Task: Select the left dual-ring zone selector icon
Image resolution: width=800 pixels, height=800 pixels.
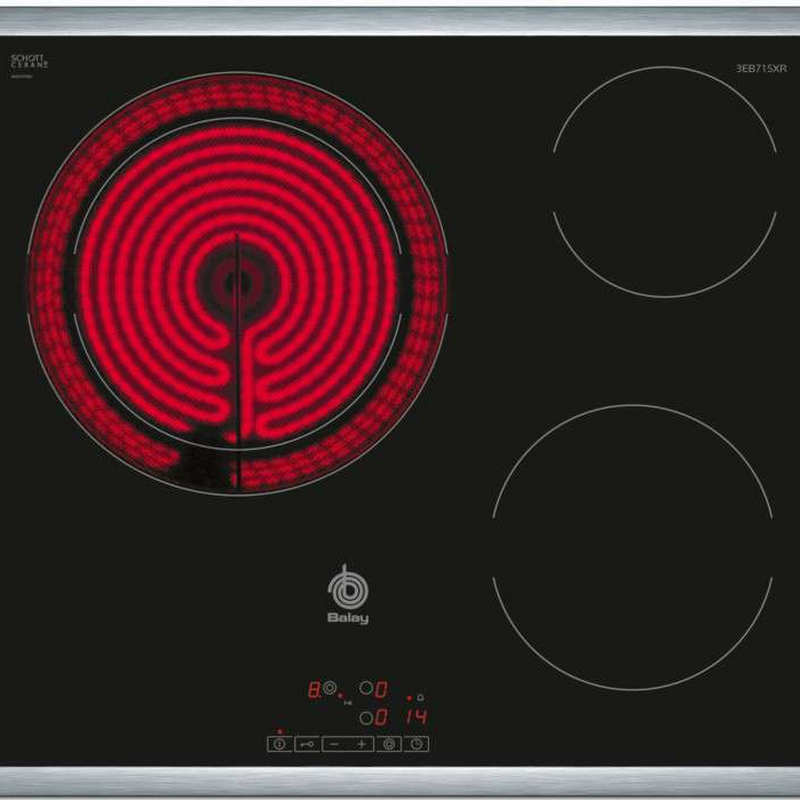Action: coord(330,689)
